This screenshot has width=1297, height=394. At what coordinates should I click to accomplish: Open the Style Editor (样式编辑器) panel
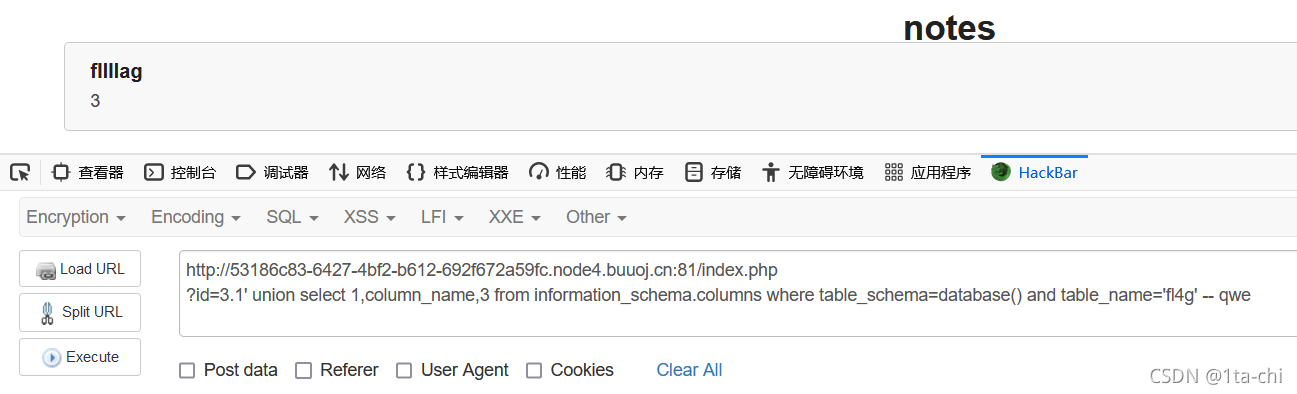[x=457, y=172]
